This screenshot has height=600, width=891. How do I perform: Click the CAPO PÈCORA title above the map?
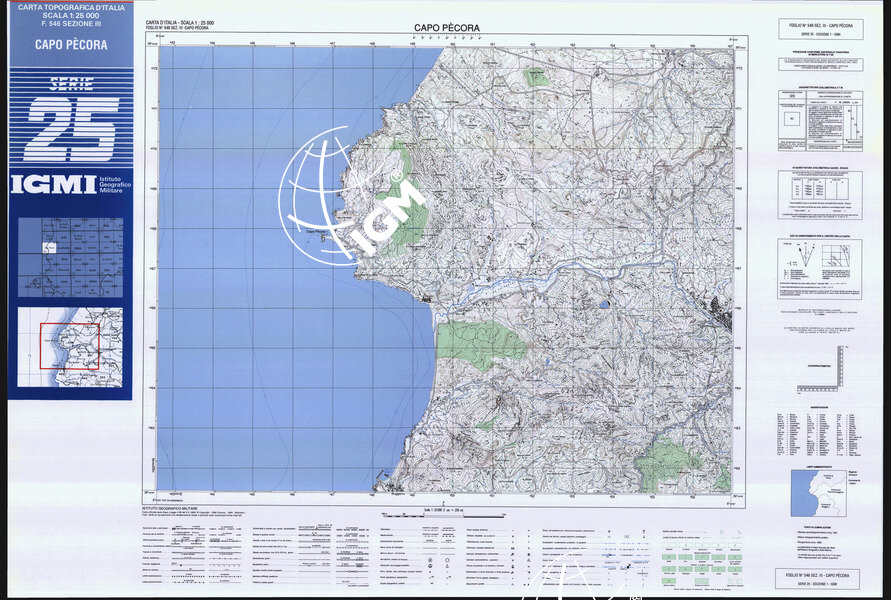pyautogui.click(x=446, y=28)
